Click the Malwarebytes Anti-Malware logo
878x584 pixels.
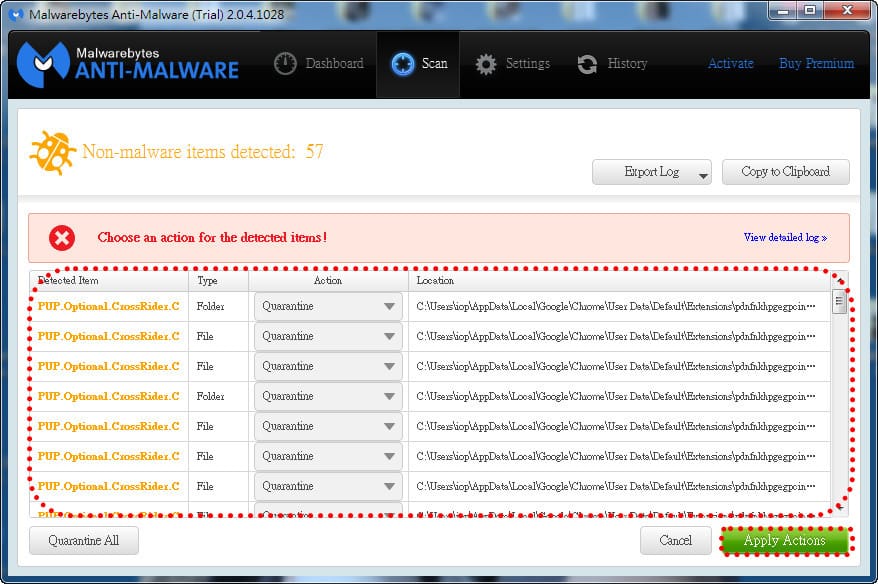[x=128, y=64]
